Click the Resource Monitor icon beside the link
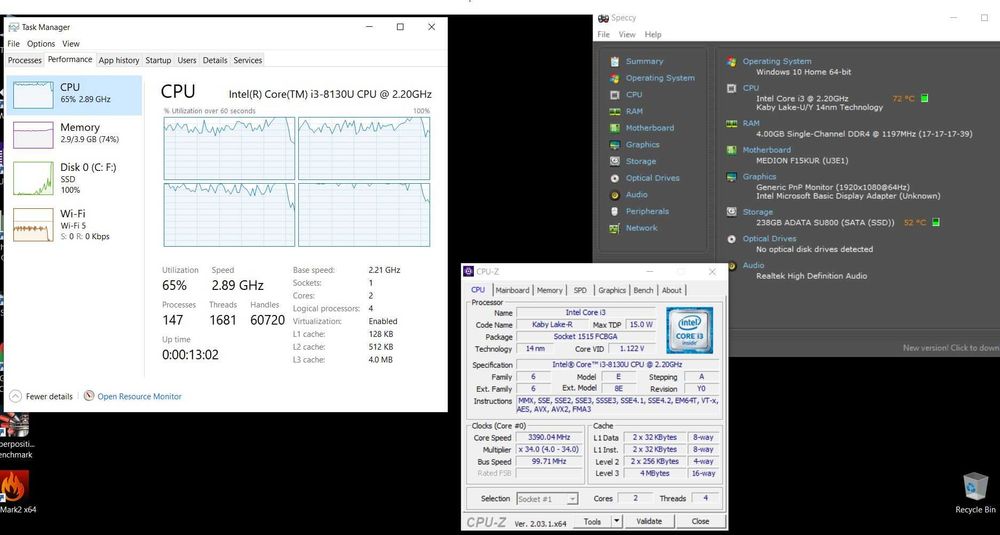Viewport: 1000px width, 535px height. coord(89,396)
